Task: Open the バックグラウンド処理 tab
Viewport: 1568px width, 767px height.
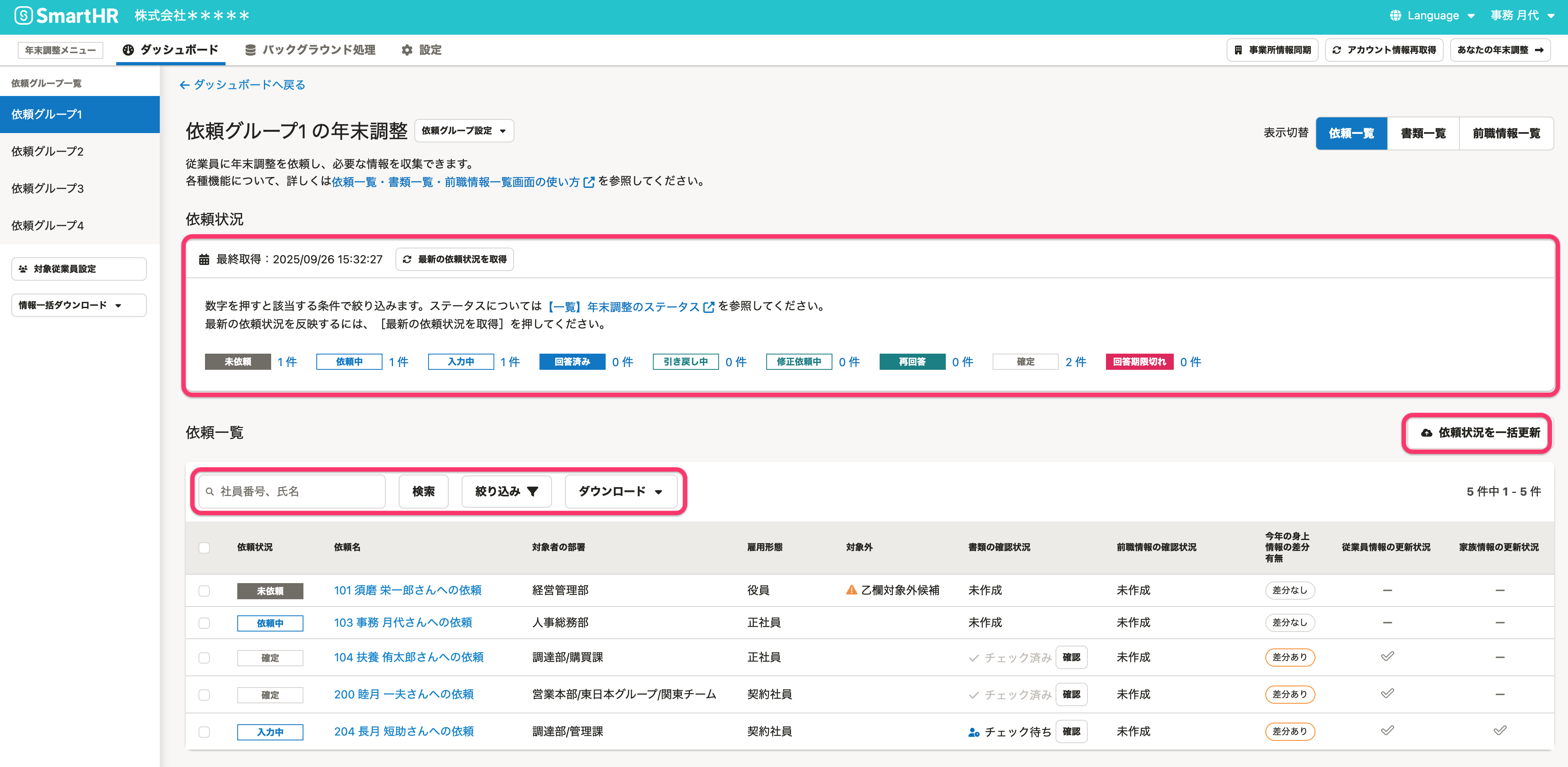Action: pyautogui.click(x=310, y=50)
